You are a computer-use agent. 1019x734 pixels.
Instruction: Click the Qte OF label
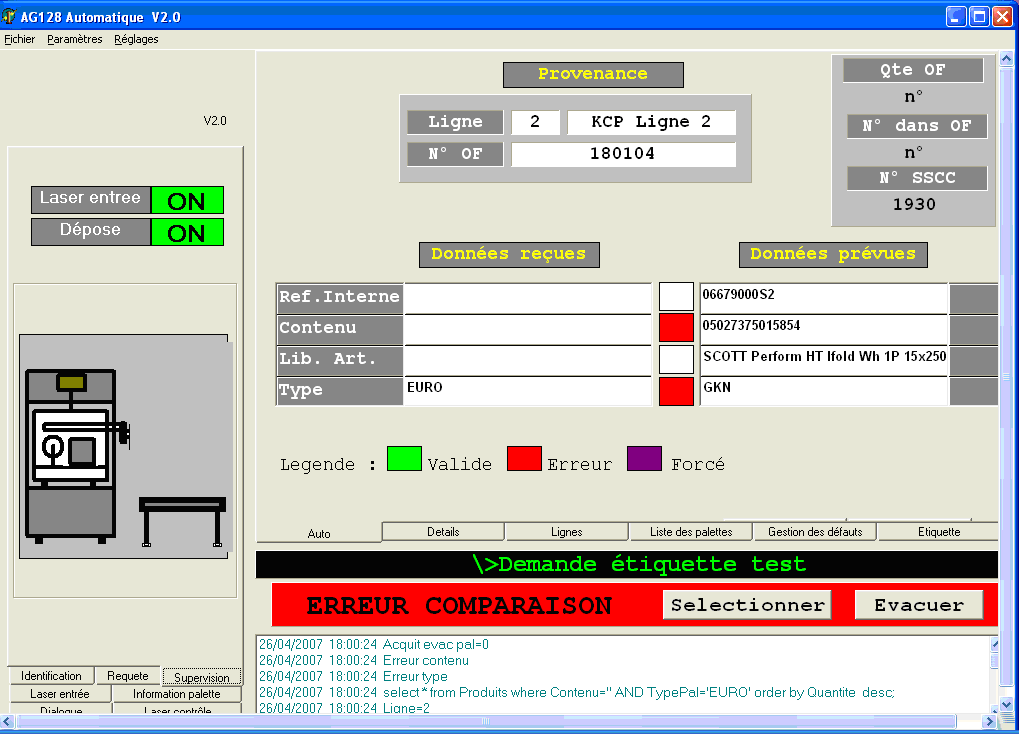pos(912,70)
